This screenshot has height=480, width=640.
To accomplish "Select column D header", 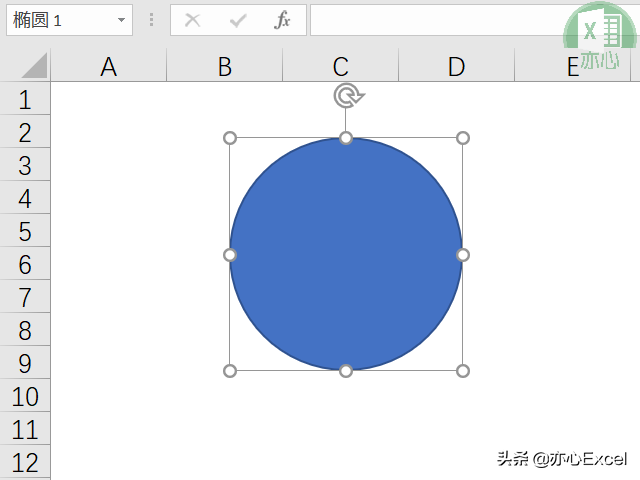I will (x=457, y=66).
